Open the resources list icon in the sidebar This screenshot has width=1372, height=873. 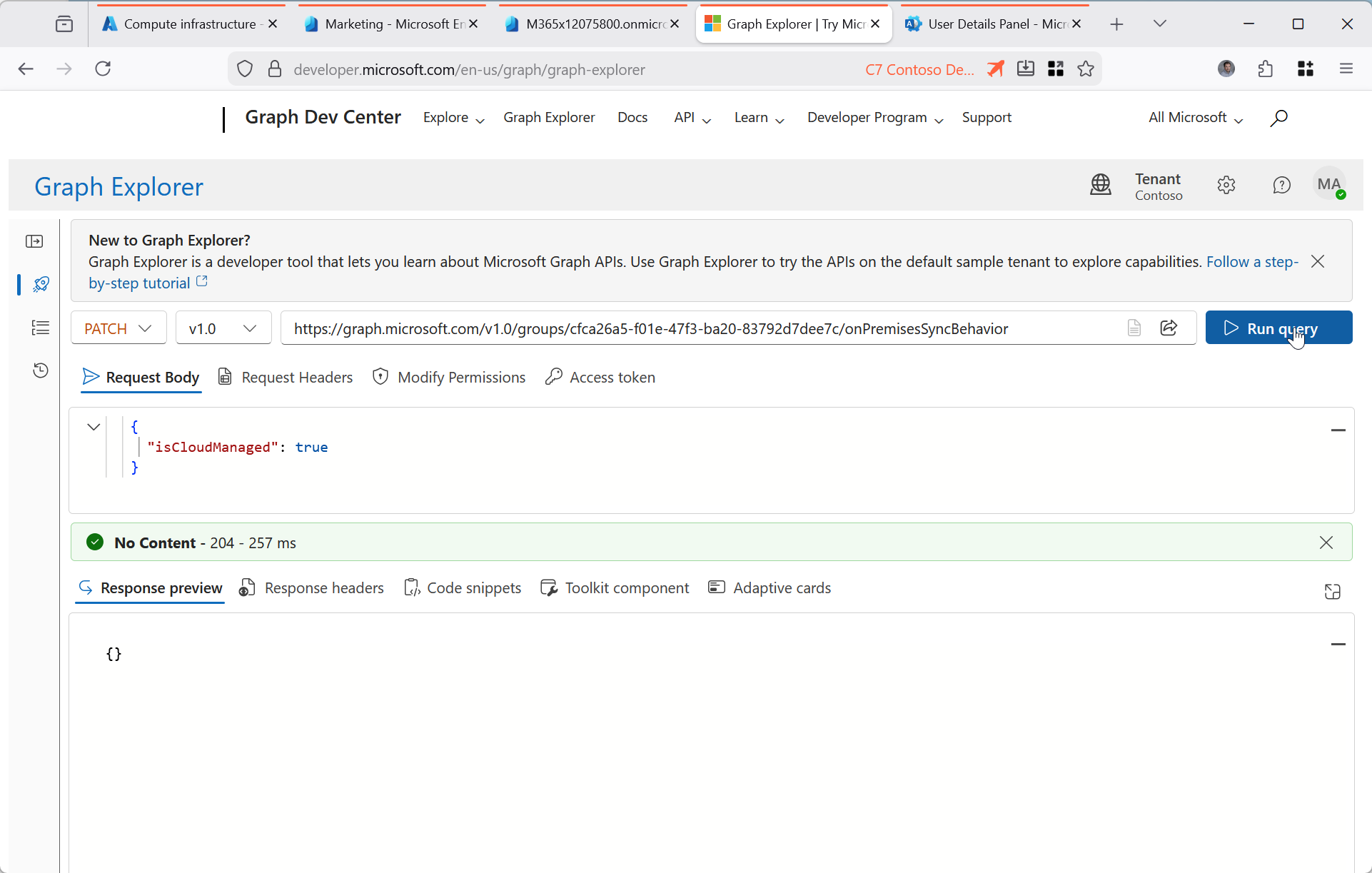click(x=41, y=328)
